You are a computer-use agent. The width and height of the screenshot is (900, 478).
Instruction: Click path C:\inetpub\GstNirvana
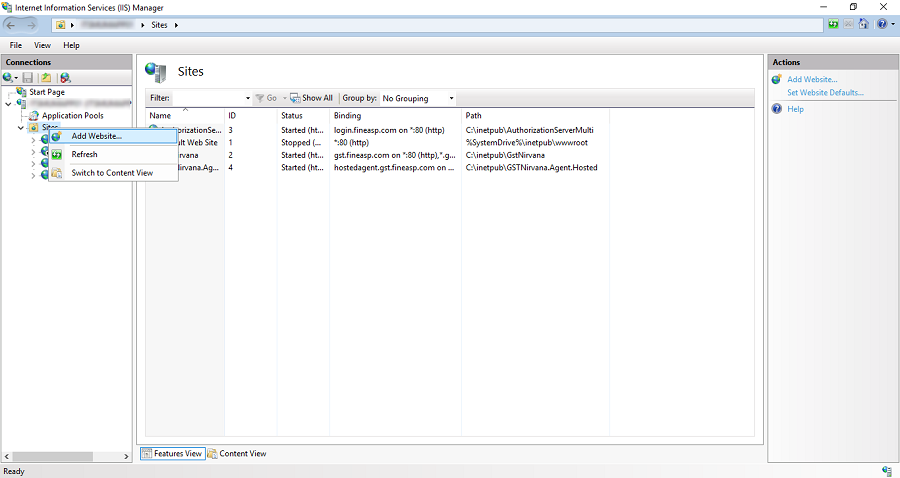(x=505, y=155)
